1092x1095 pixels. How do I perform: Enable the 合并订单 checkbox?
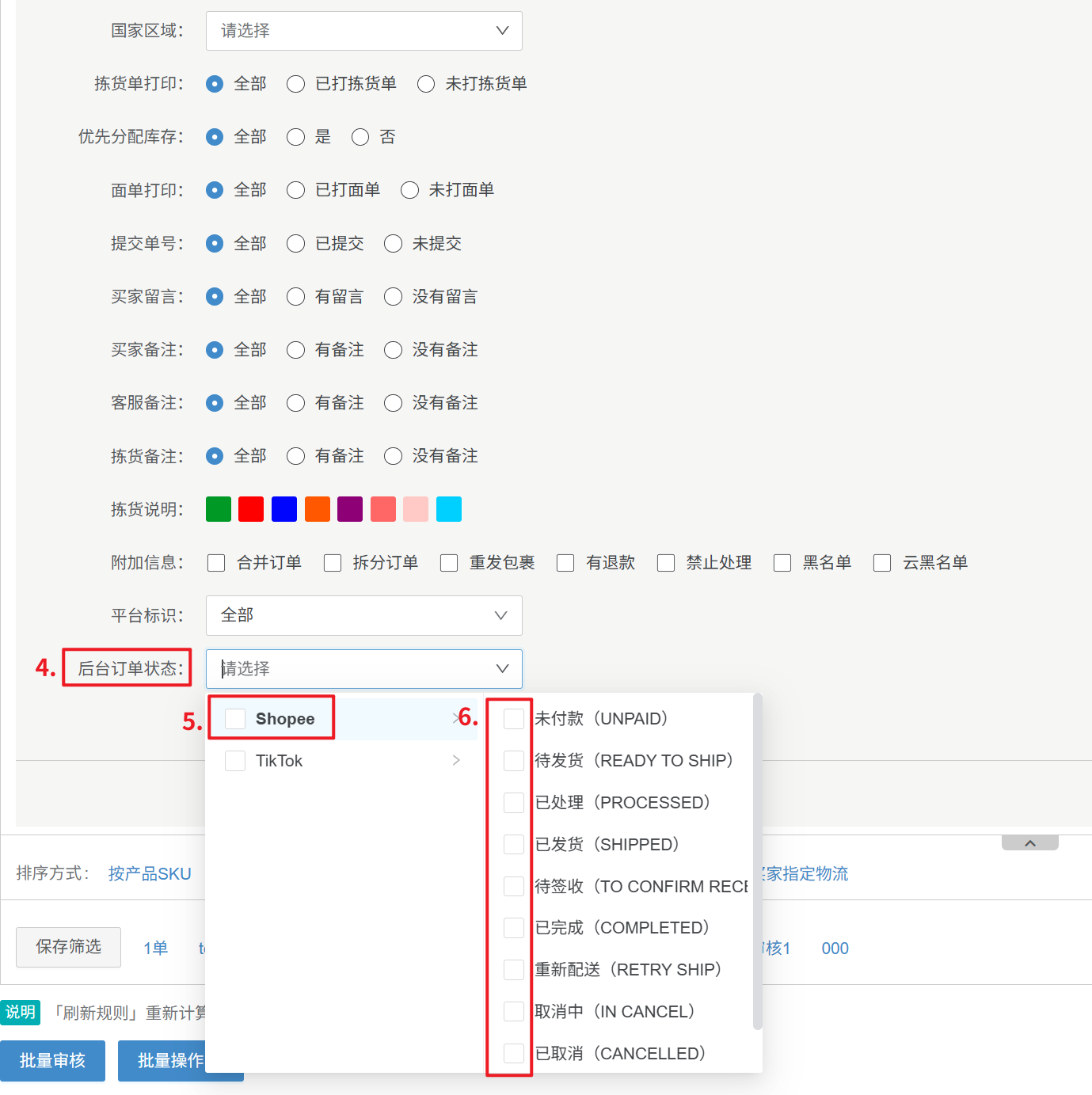pyautogui.click(x=216, y=563)
